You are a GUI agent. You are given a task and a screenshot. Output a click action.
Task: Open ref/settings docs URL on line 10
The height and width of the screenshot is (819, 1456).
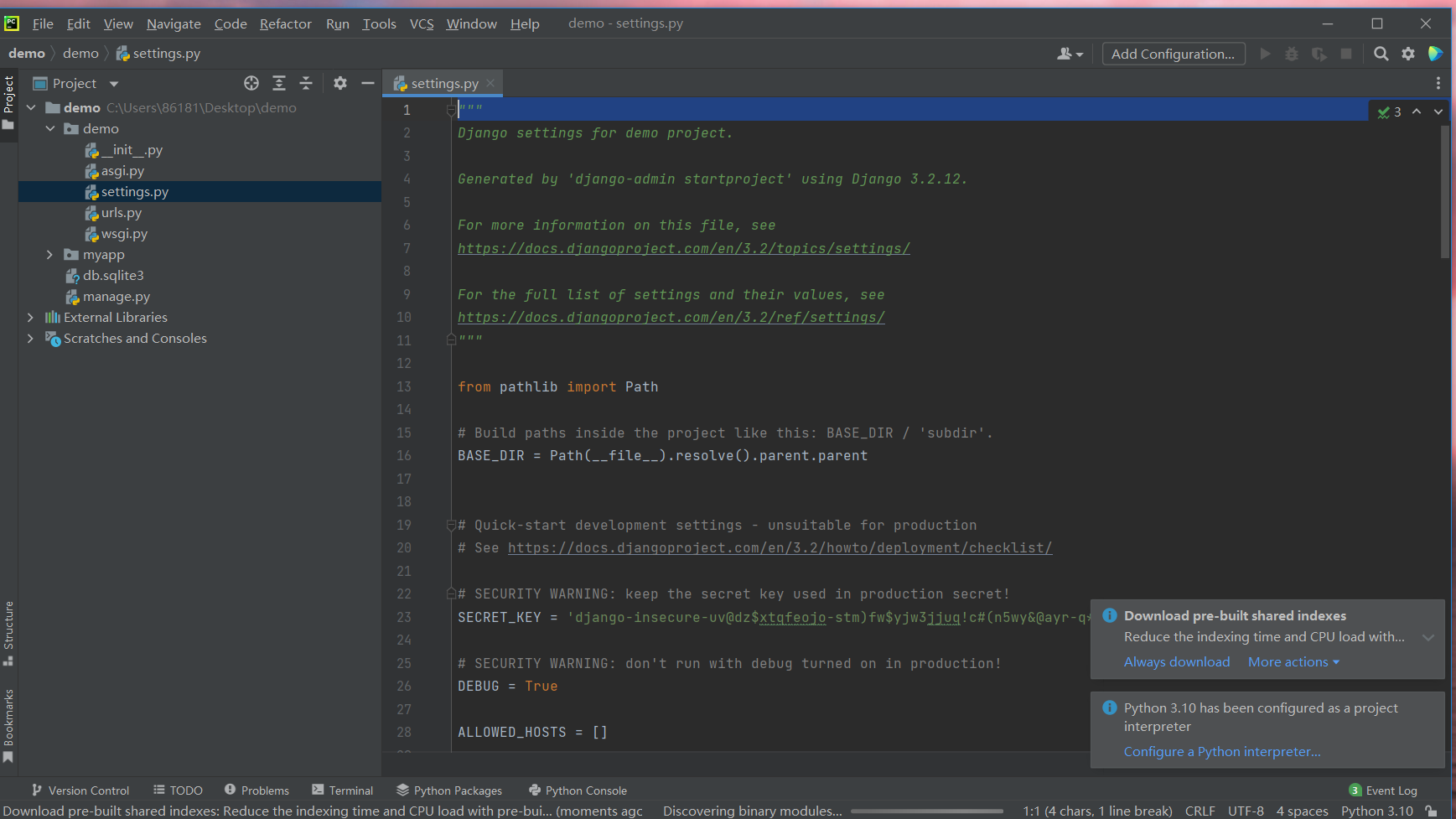point(671,317)
